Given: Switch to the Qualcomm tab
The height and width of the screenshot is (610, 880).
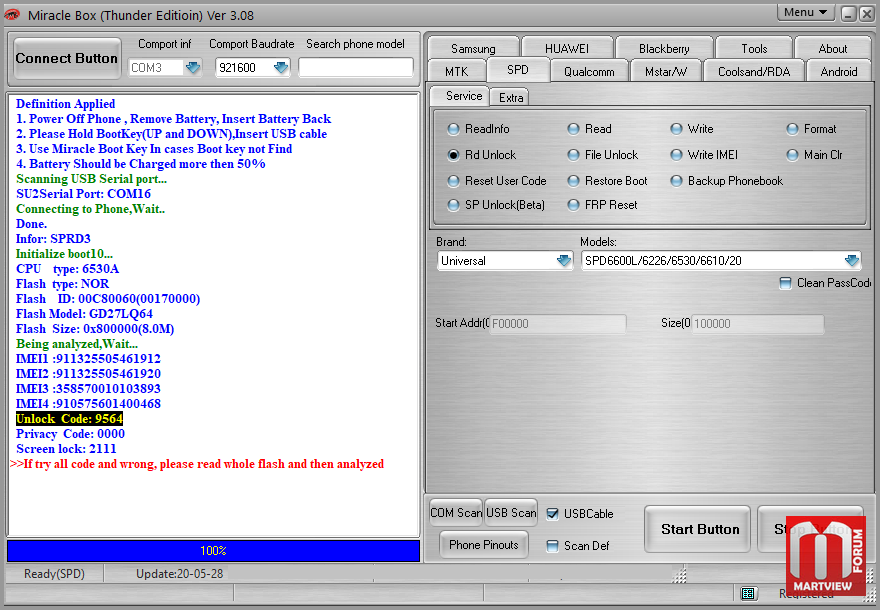Looking at the screenshot, I should (x=589, y=72).
